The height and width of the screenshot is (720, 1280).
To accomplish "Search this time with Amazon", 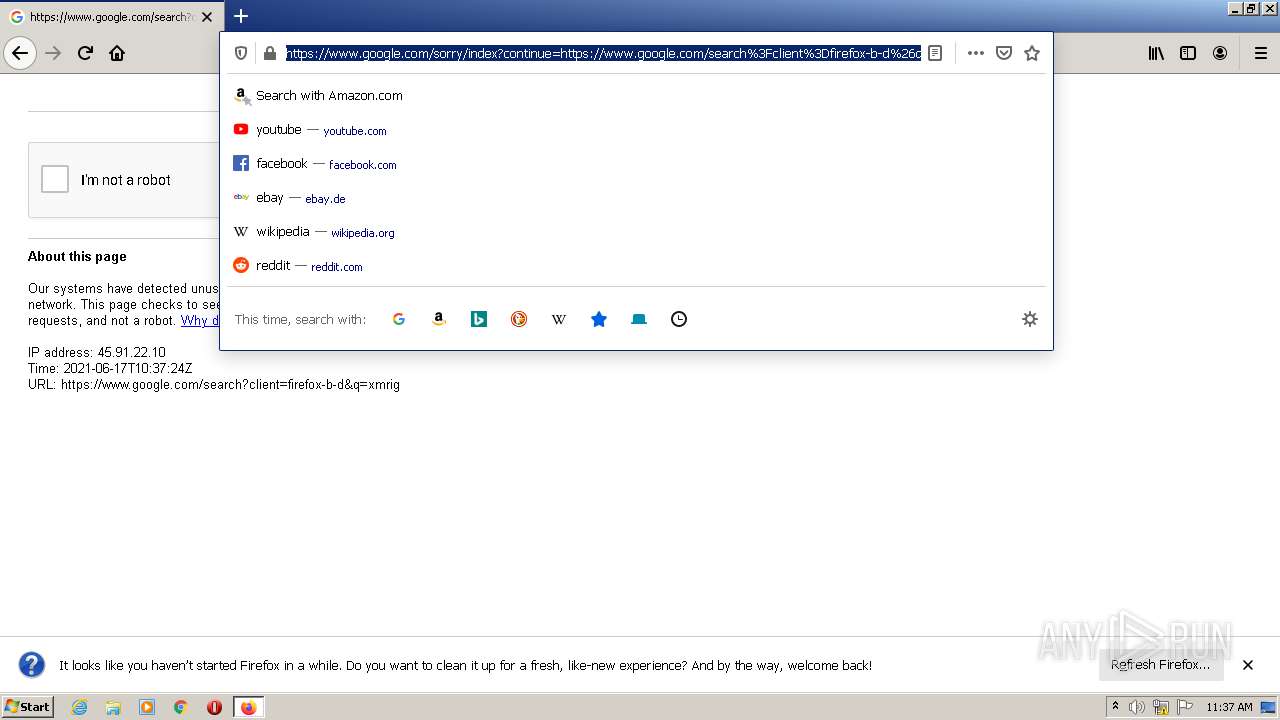I will point(439,319).
